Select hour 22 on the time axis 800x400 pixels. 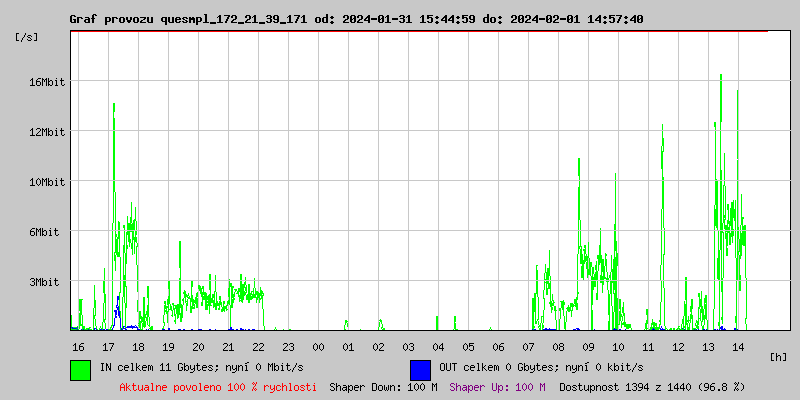pos(258,346)
